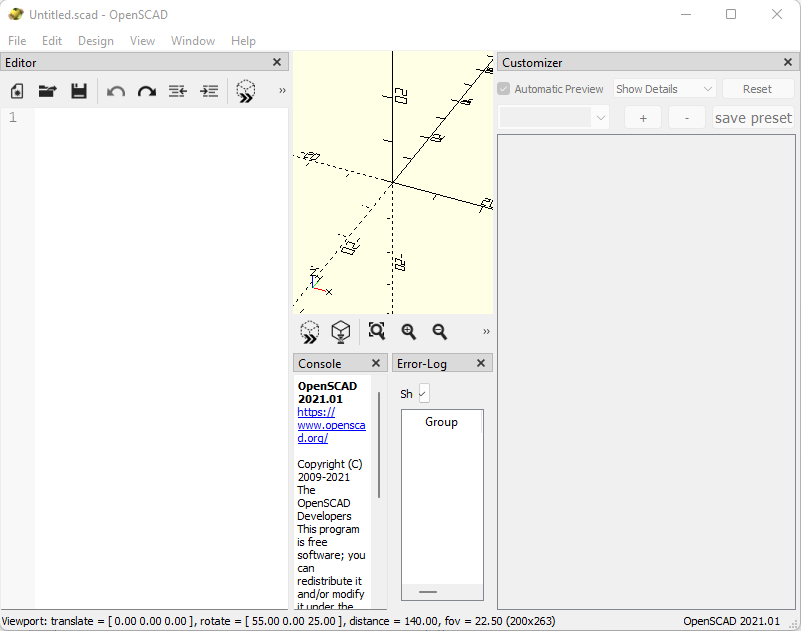Toggle the Automatic Preview checkbox
Image resolution: width=801 pixels, height=631 pixels.
(504, 89)
